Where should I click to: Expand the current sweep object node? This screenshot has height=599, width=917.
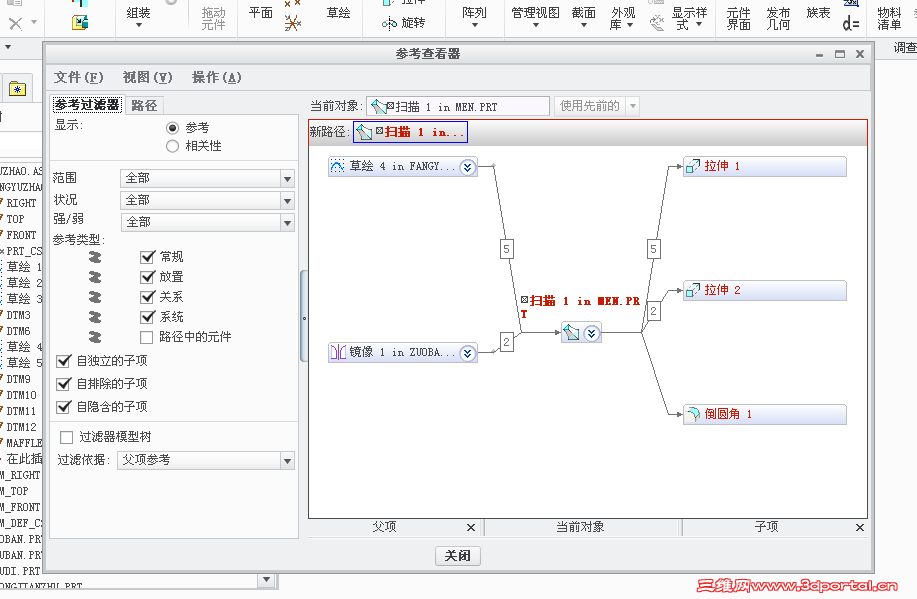click(592, 333)
